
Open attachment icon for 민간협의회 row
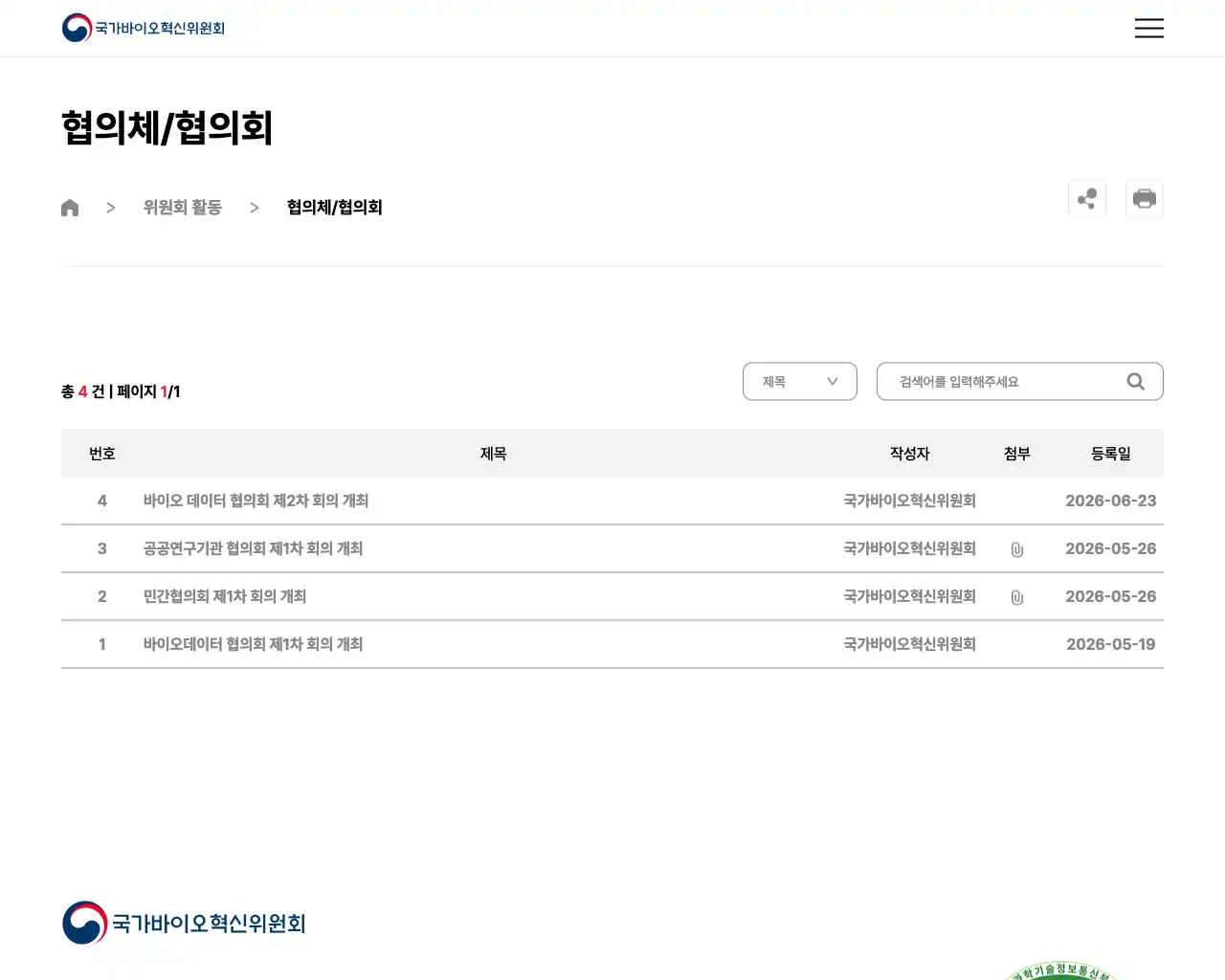(1017, 597)
